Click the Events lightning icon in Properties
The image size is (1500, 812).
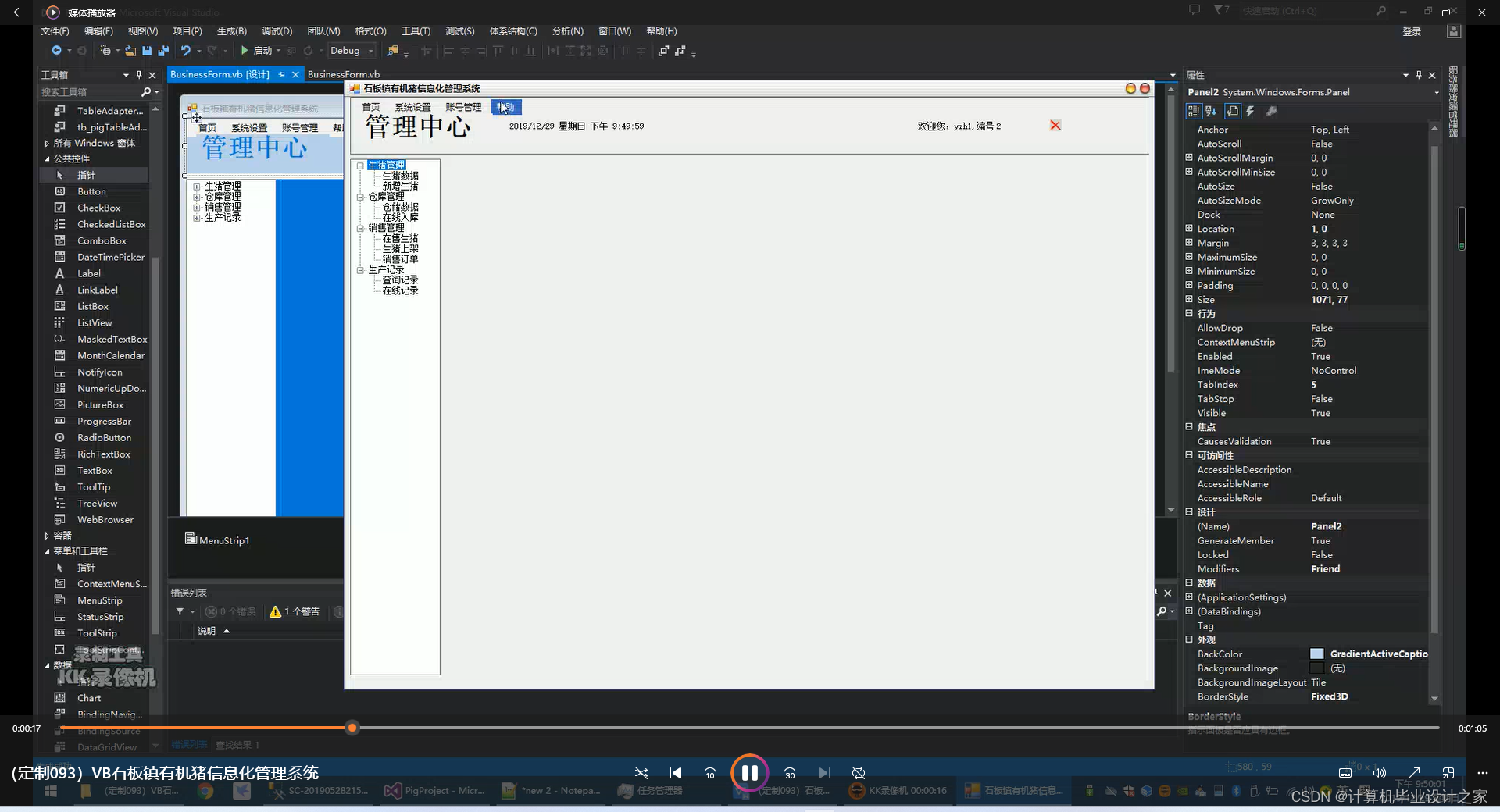pyautogui.click(x=1250, y=112)
